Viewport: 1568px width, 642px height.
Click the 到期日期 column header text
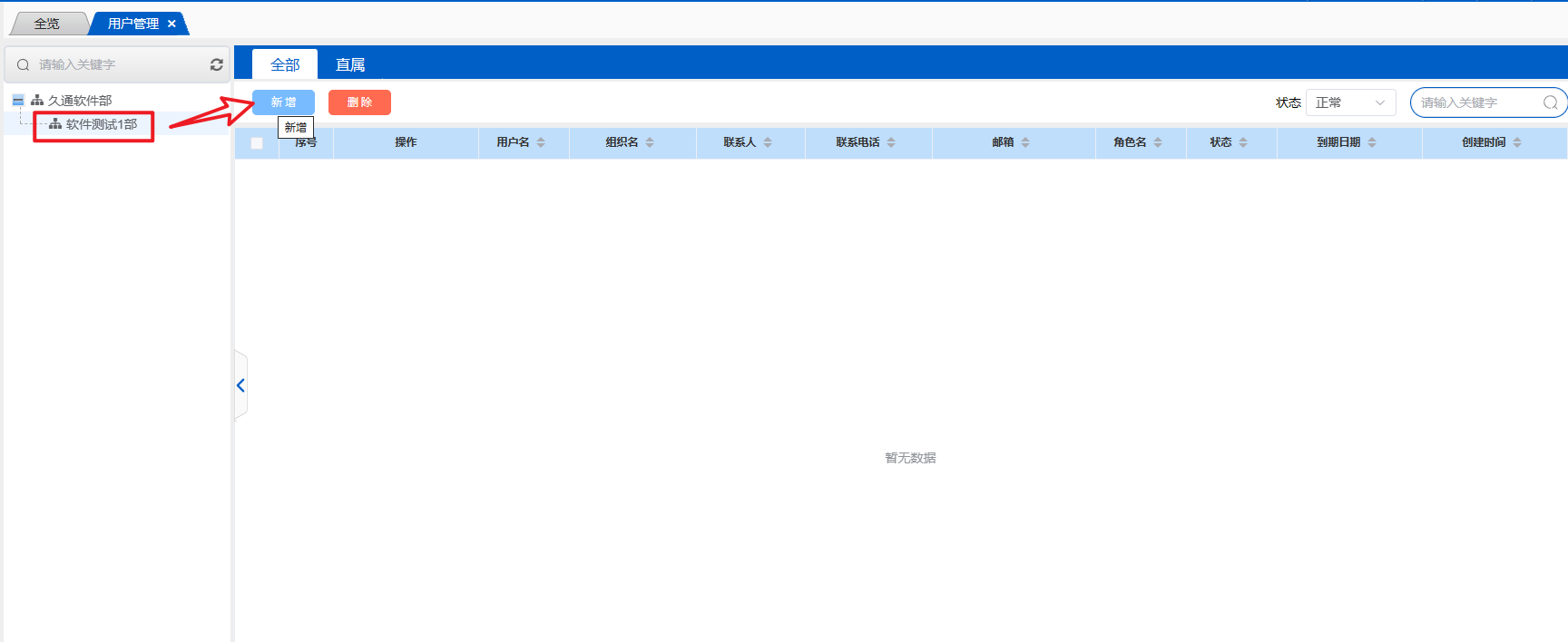point(1338,142)
